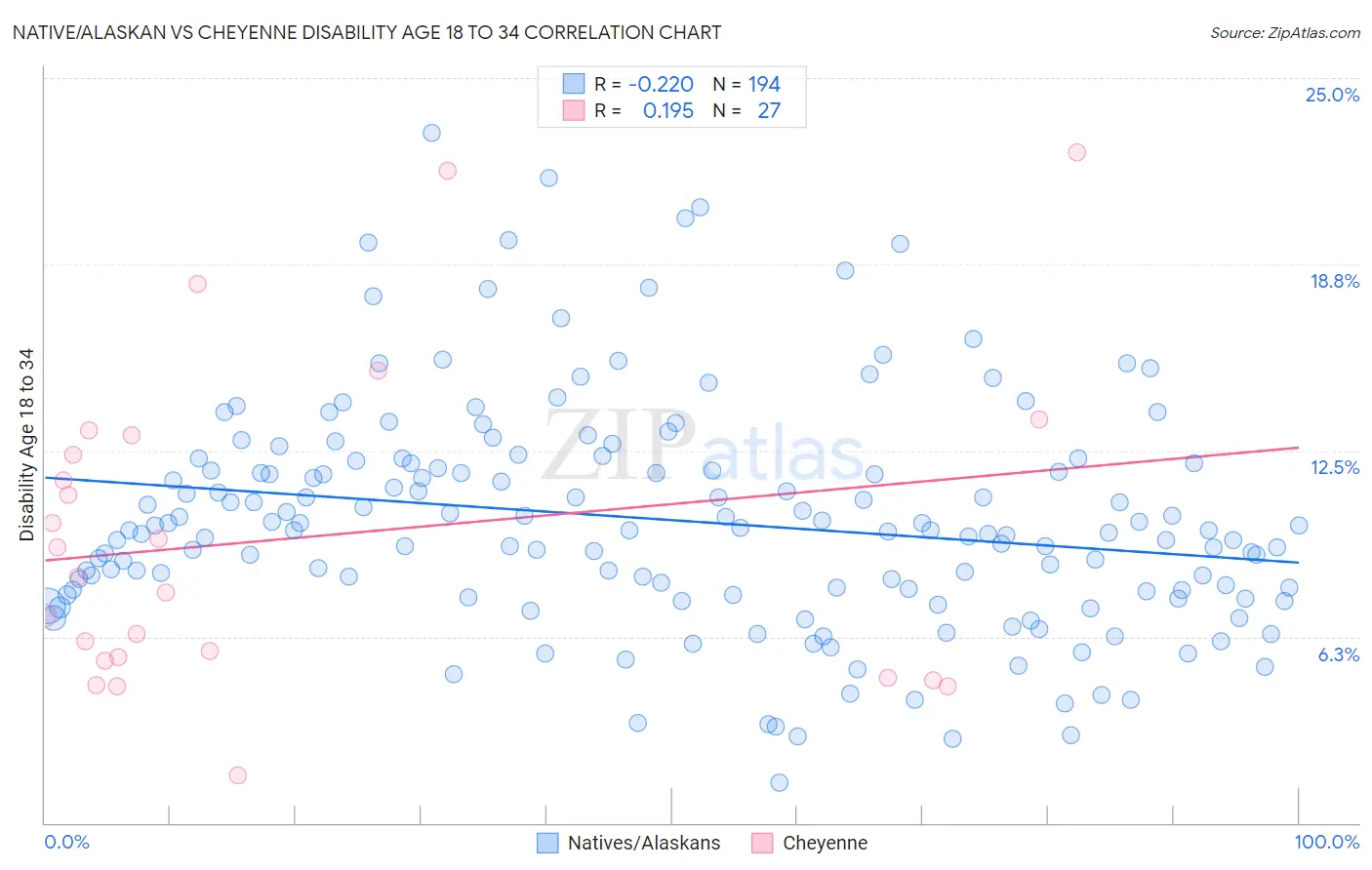This screenshot has width=1372, height=870.
Task: Click the blue Natives/Alaskans legend swatch at bottom
Action: pyautogui.click(x=547, y=843)
